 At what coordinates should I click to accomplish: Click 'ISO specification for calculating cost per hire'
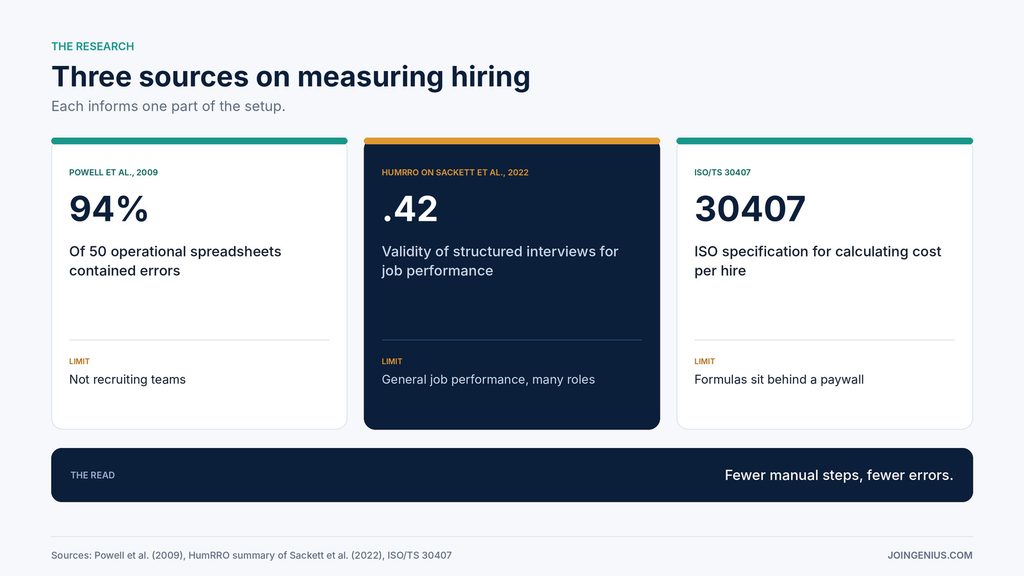click(x=818, y=261)
